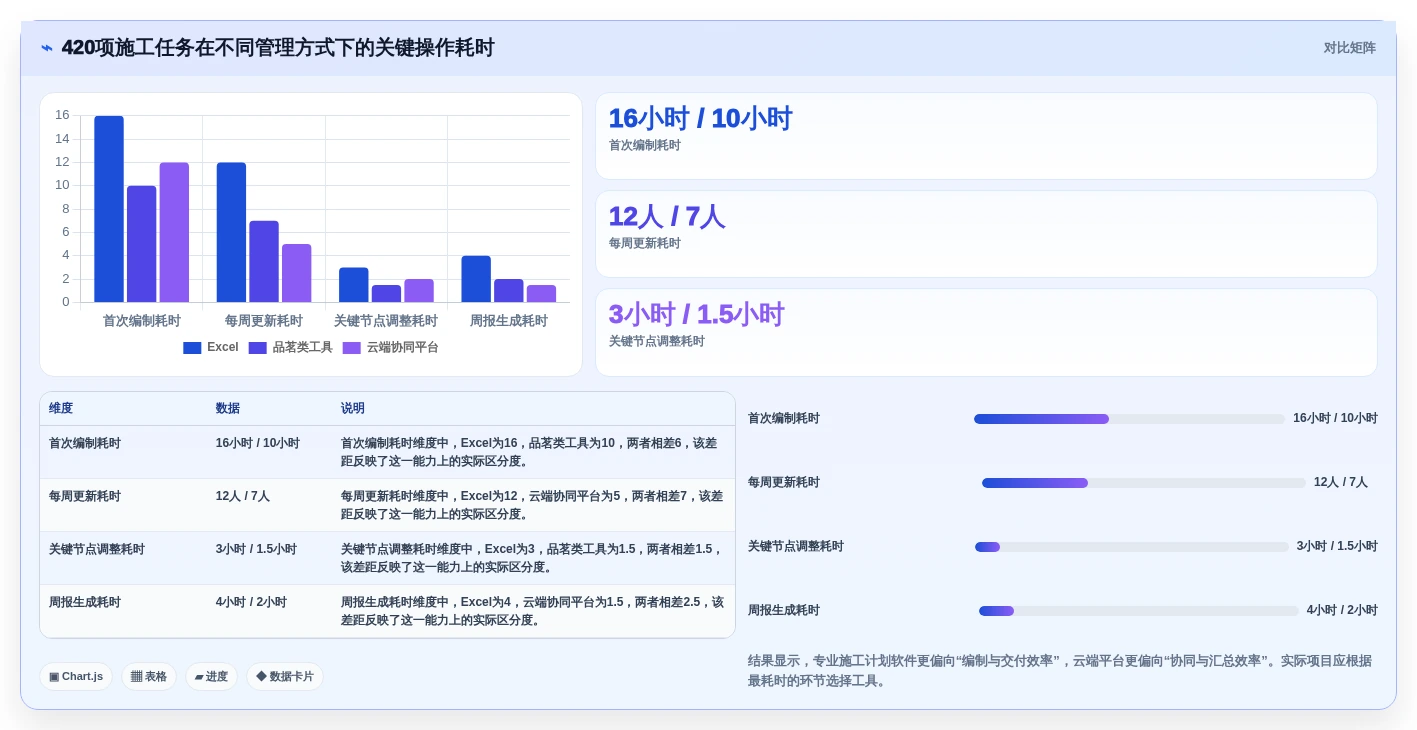Click the 首次编制耗时 progress bar
This screenshot has width=1417, height=730.
coord(1129,419)
